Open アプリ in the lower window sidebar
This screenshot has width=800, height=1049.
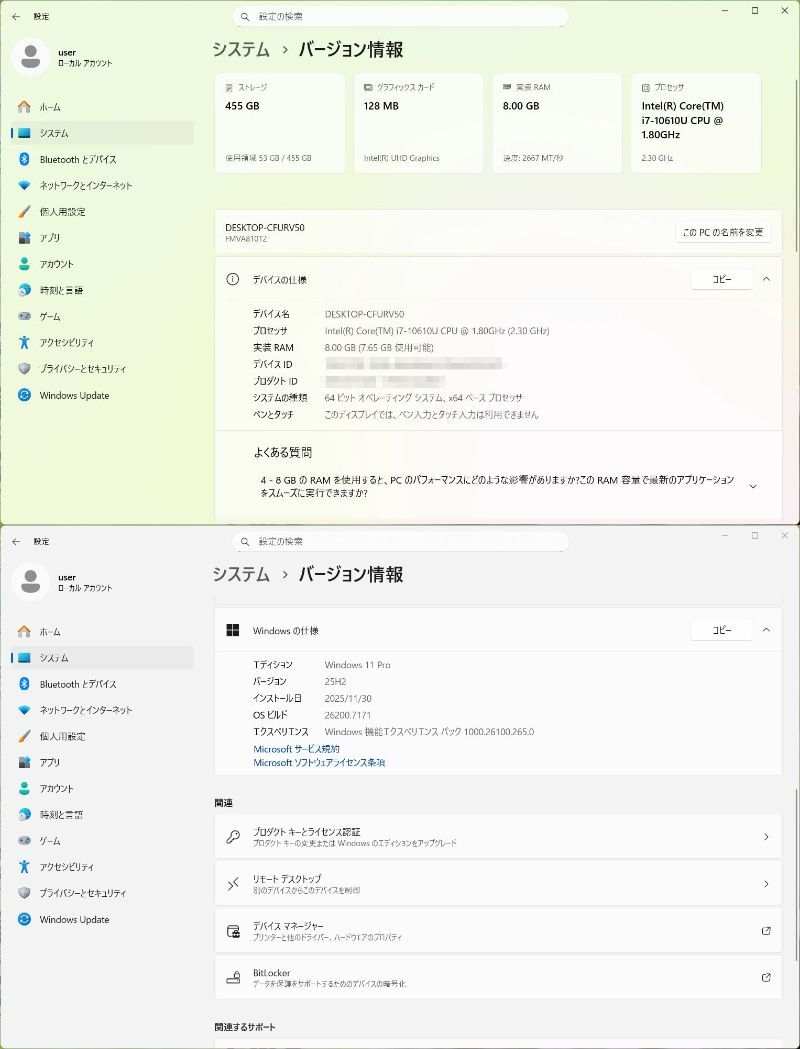pos(49,762)
